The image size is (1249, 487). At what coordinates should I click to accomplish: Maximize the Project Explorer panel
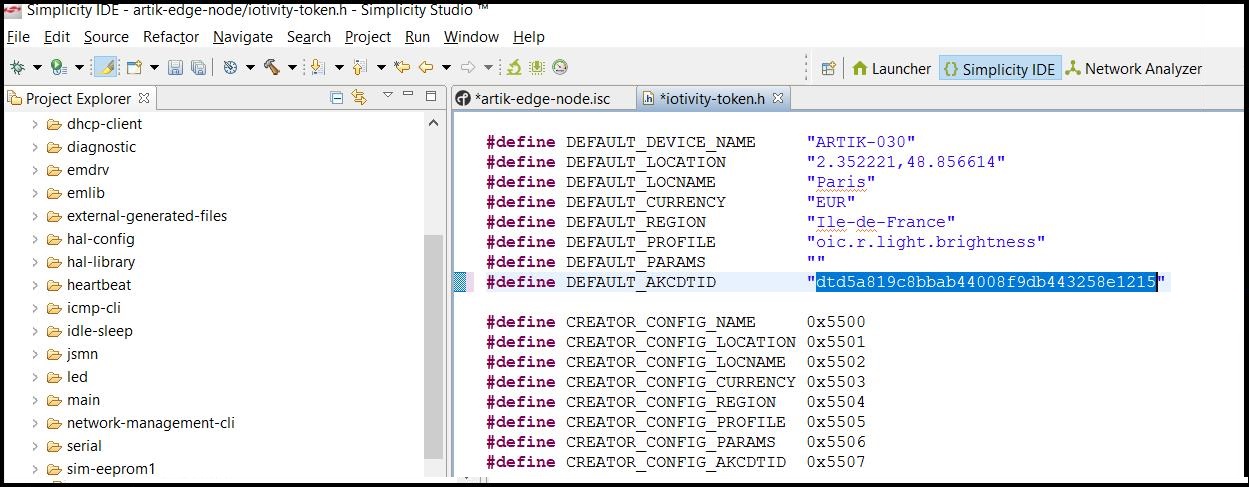click(431, 96)
